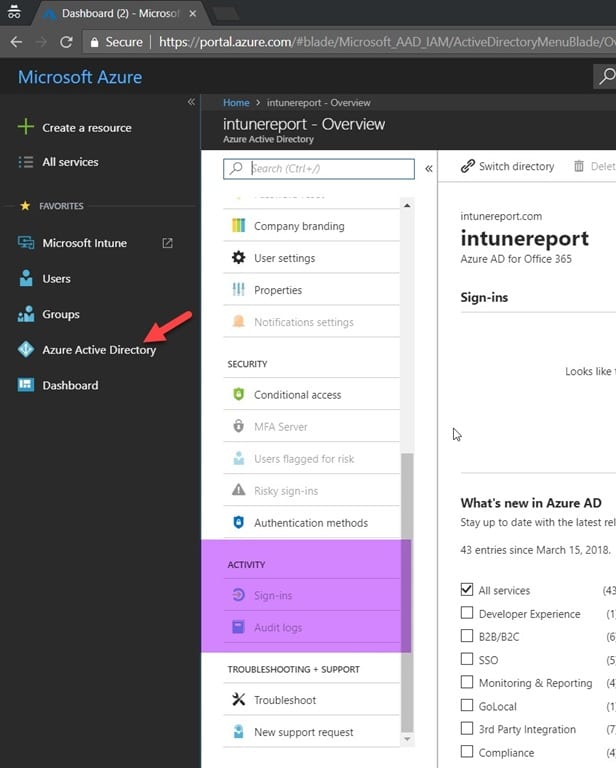Open Azure Active Directory from sidebar
Viewport: 616px width, 768px height.
(98, 350)
